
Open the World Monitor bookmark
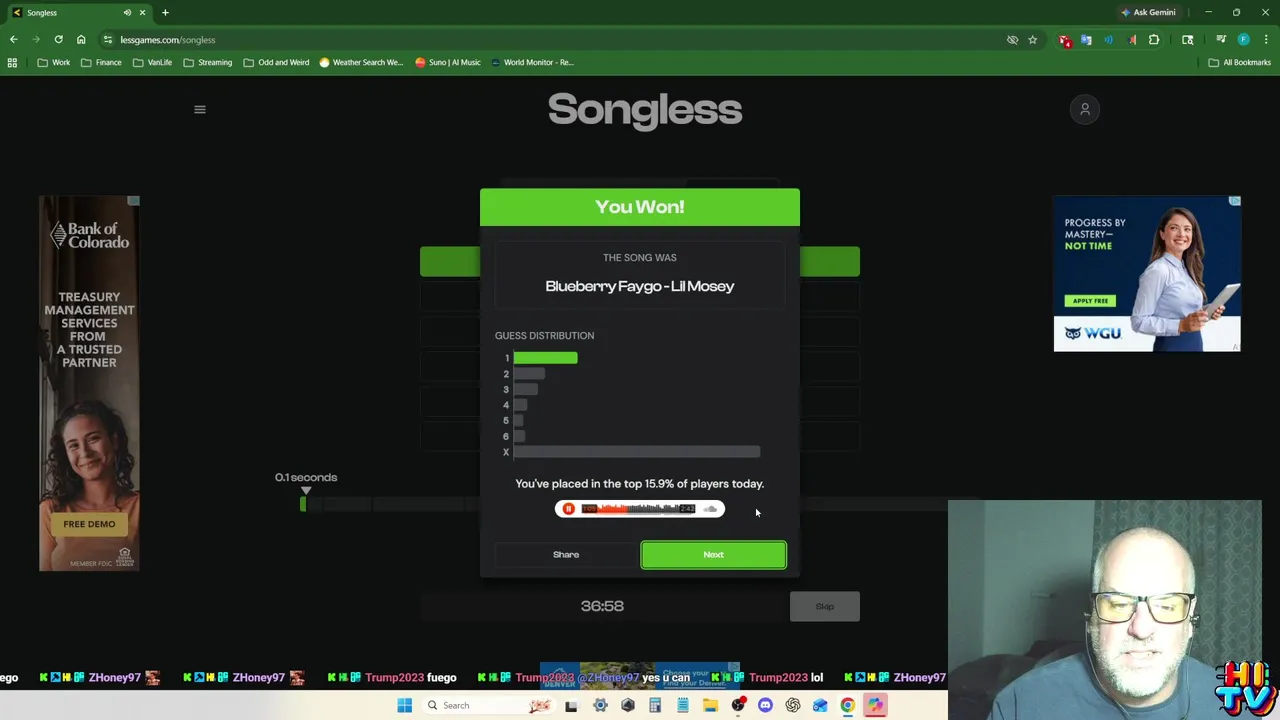click(x=532, y=62)
